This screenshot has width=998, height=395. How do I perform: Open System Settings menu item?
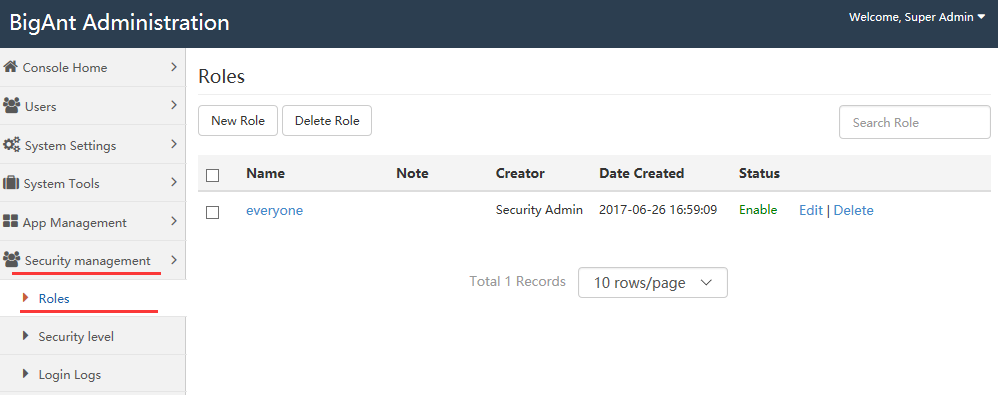(x=93, y=144)
